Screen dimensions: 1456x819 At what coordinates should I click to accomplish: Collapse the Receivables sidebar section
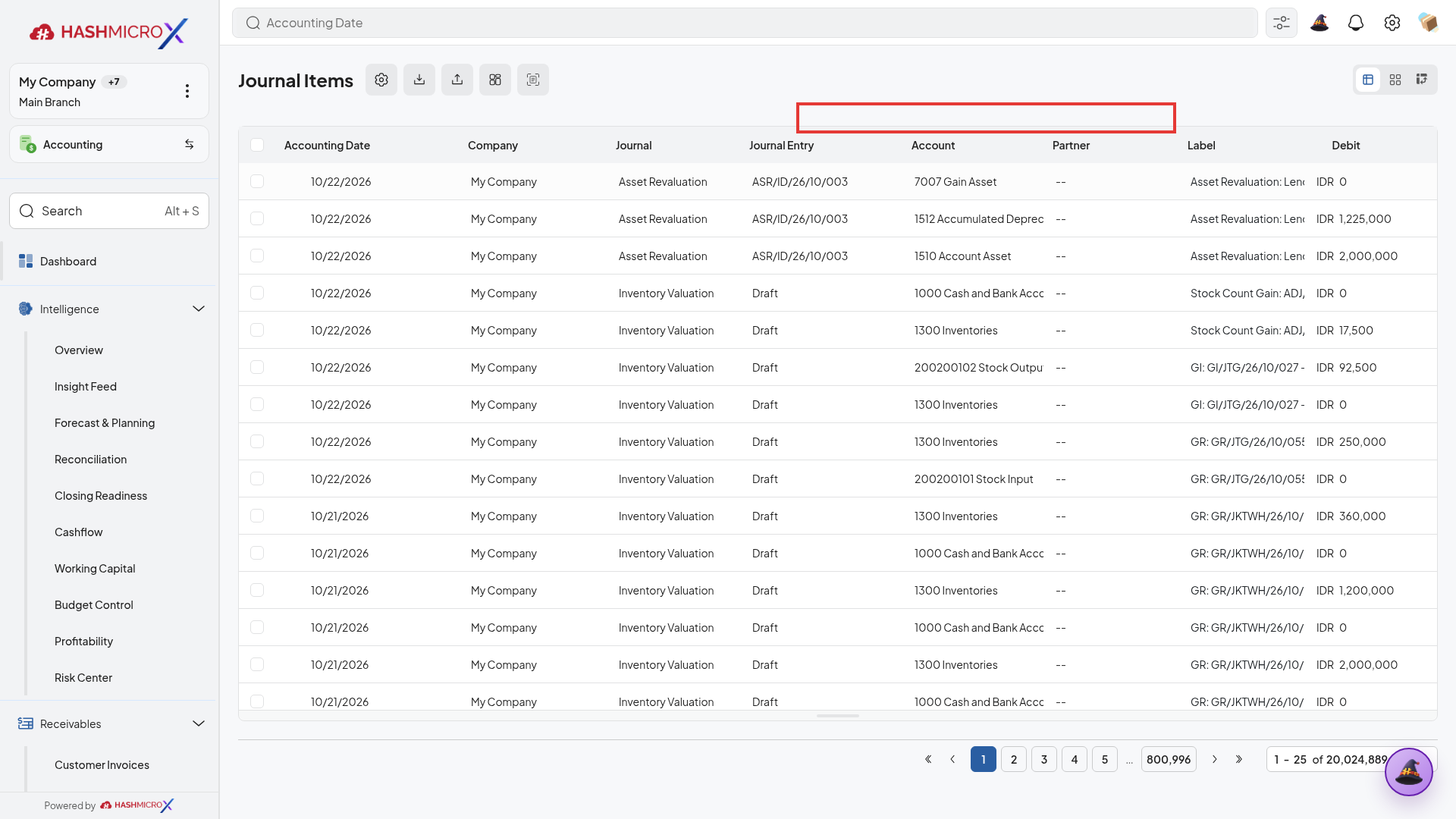tap(199, 723)
